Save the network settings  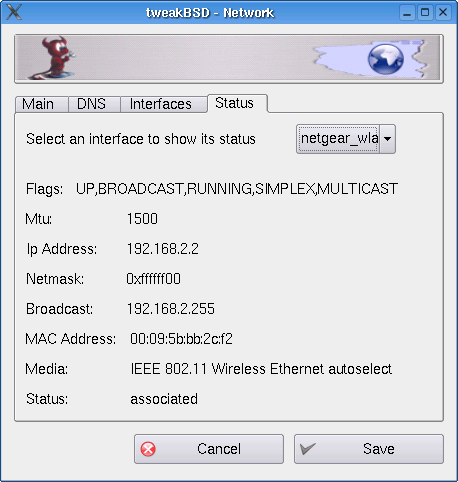(x=369, y=449)
